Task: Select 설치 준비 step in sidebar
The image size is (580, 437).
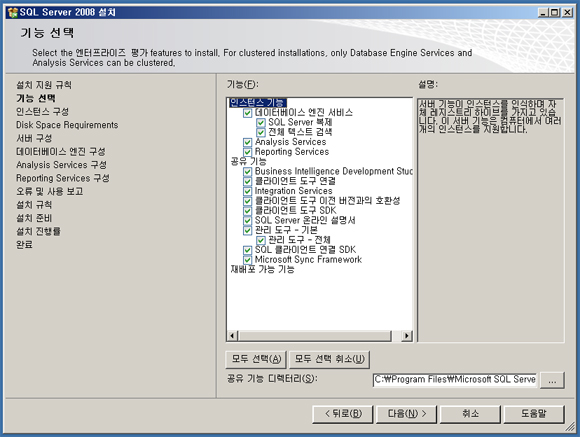Action: point(34,218)
